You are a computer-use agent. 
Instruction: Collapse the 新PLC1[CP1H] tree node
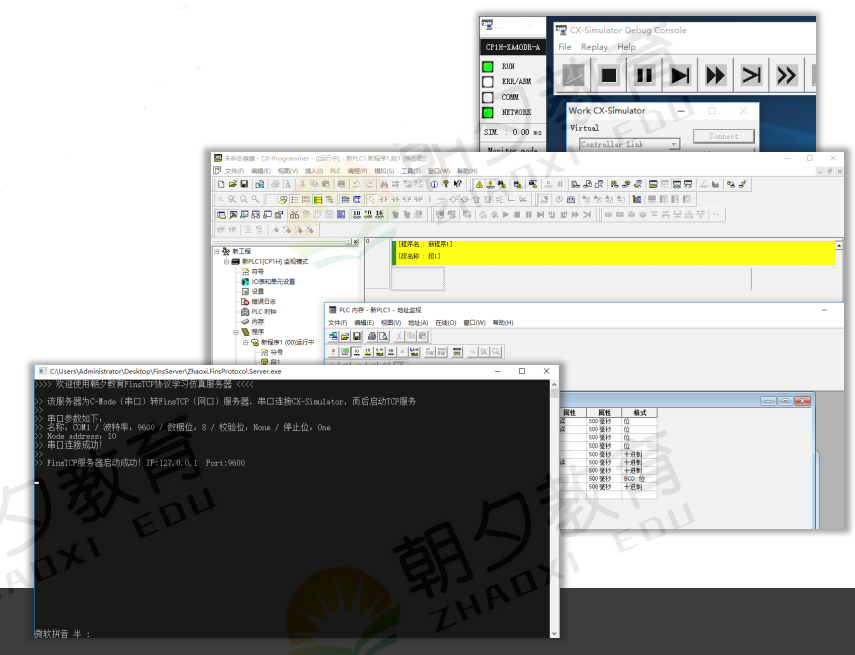[226, 262]
